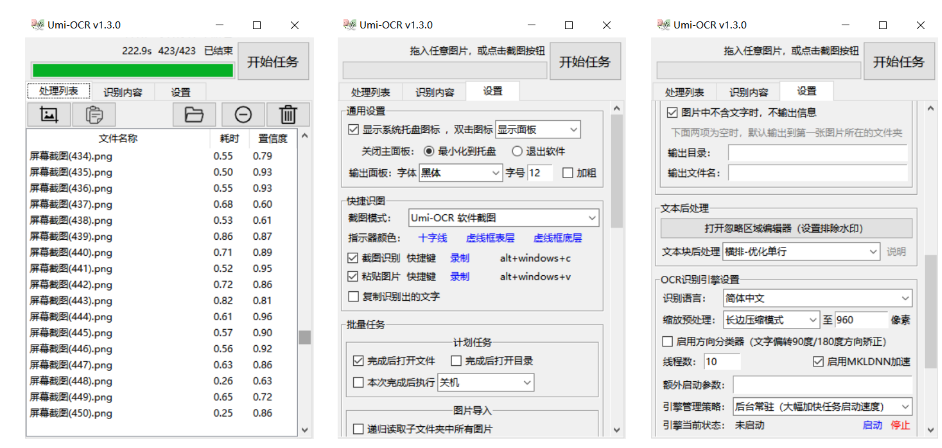Open the folder browse icon in left window
This screenshot has width=942, height=448.
point(194,114)
